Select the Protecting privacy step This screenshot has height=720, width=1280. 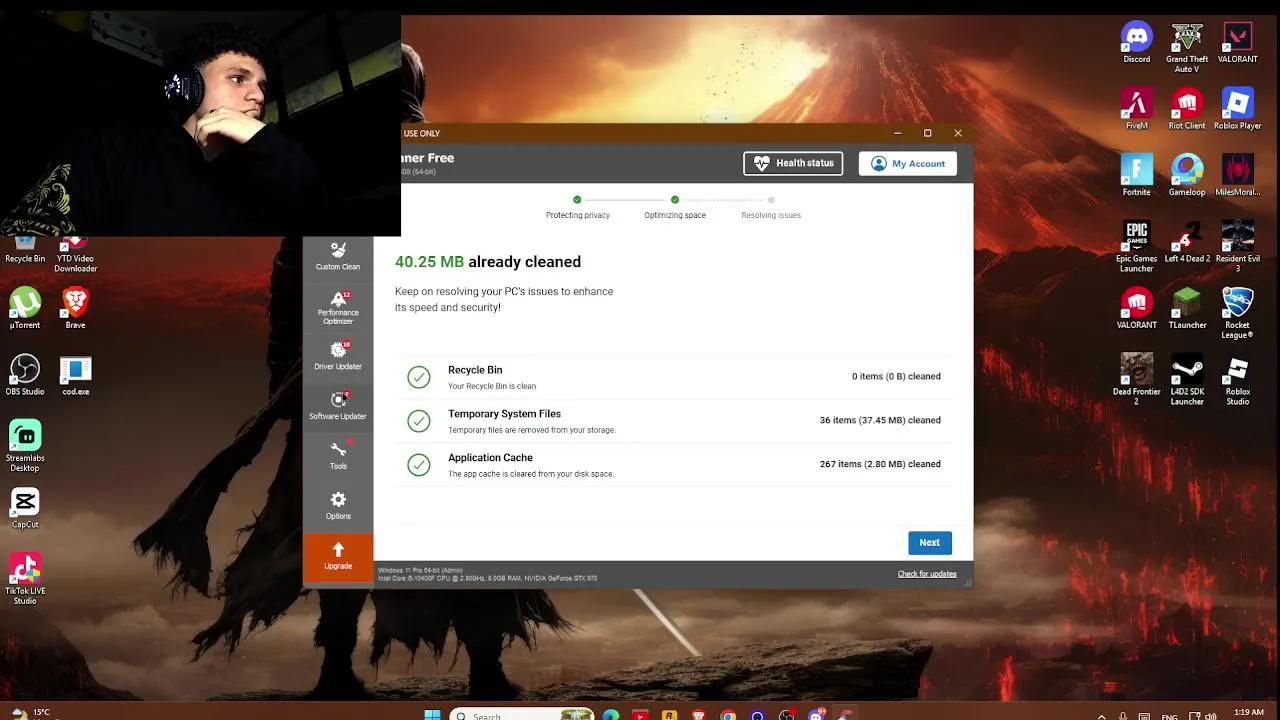(577, 207)
